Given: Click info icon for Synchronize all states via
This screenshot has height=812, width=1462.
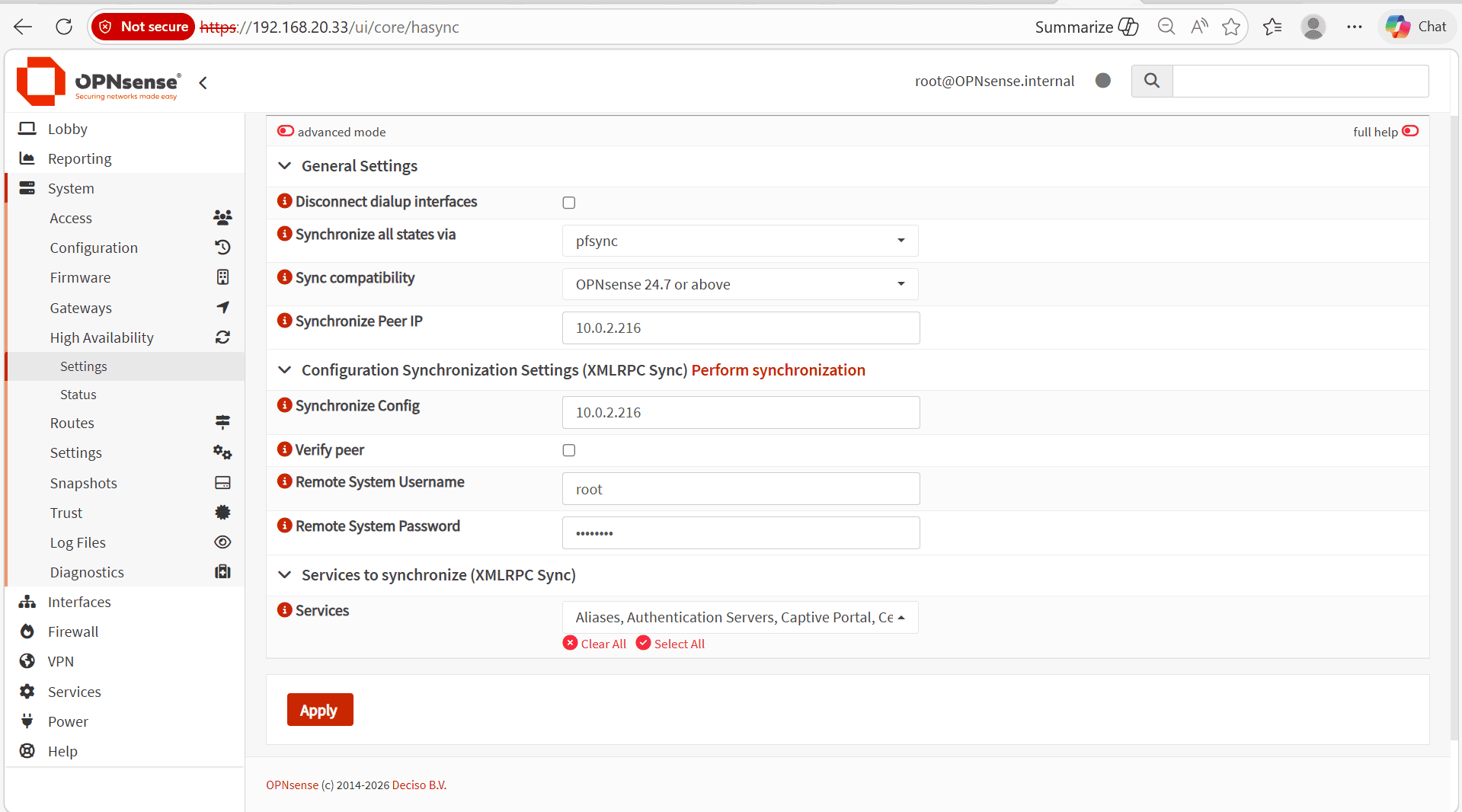Looking at the screenshot, I should point(285,234).
